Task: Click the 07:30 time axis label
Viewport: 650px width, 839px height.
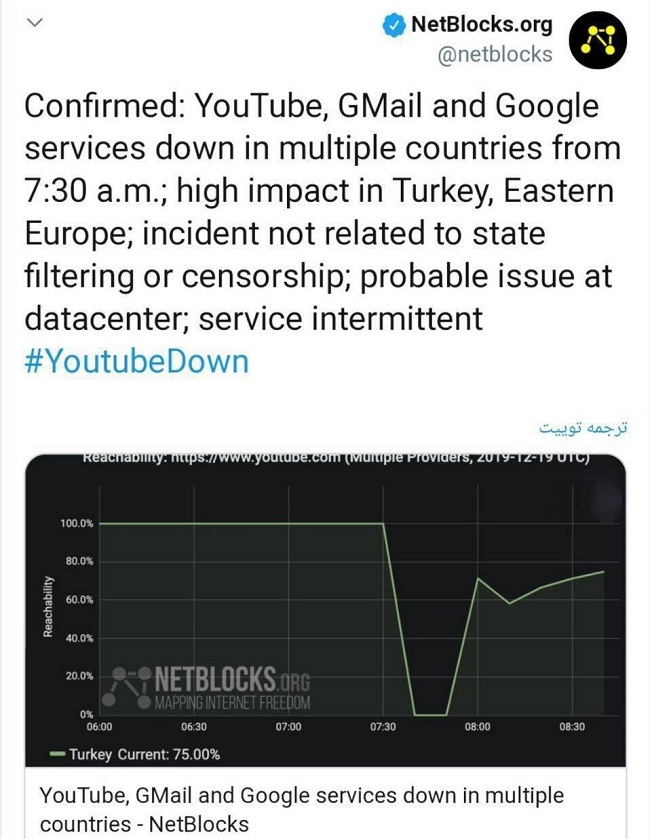Action: tap(383, 727)
